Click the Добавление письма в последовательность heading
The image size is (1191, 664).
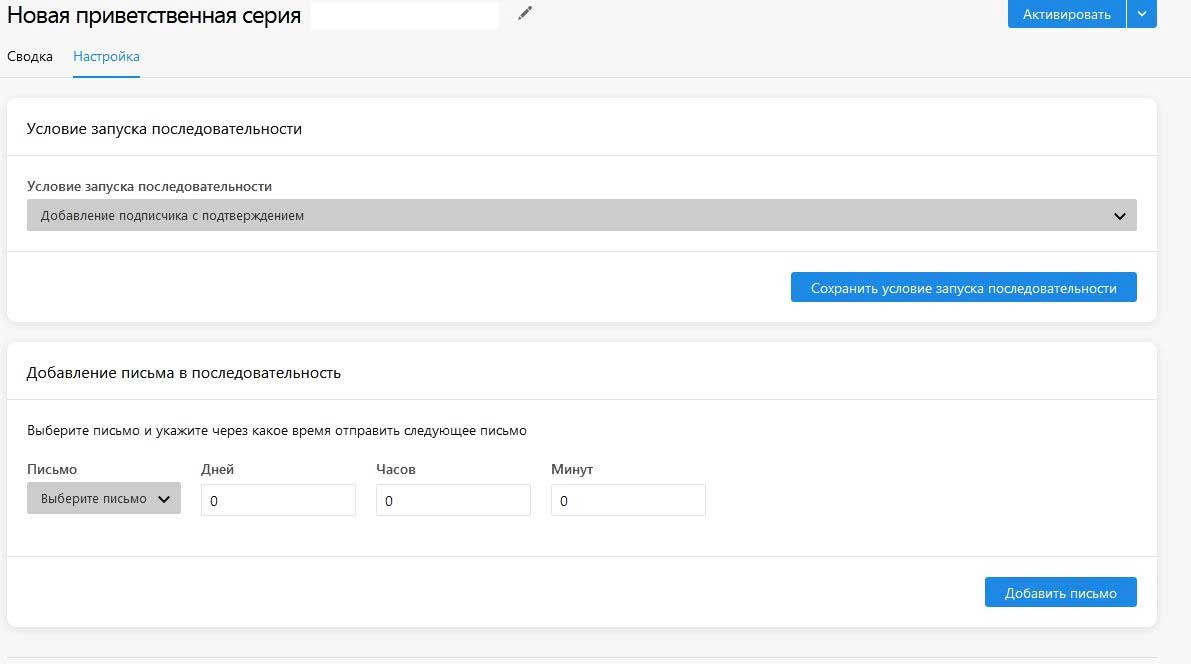(184, 373)
